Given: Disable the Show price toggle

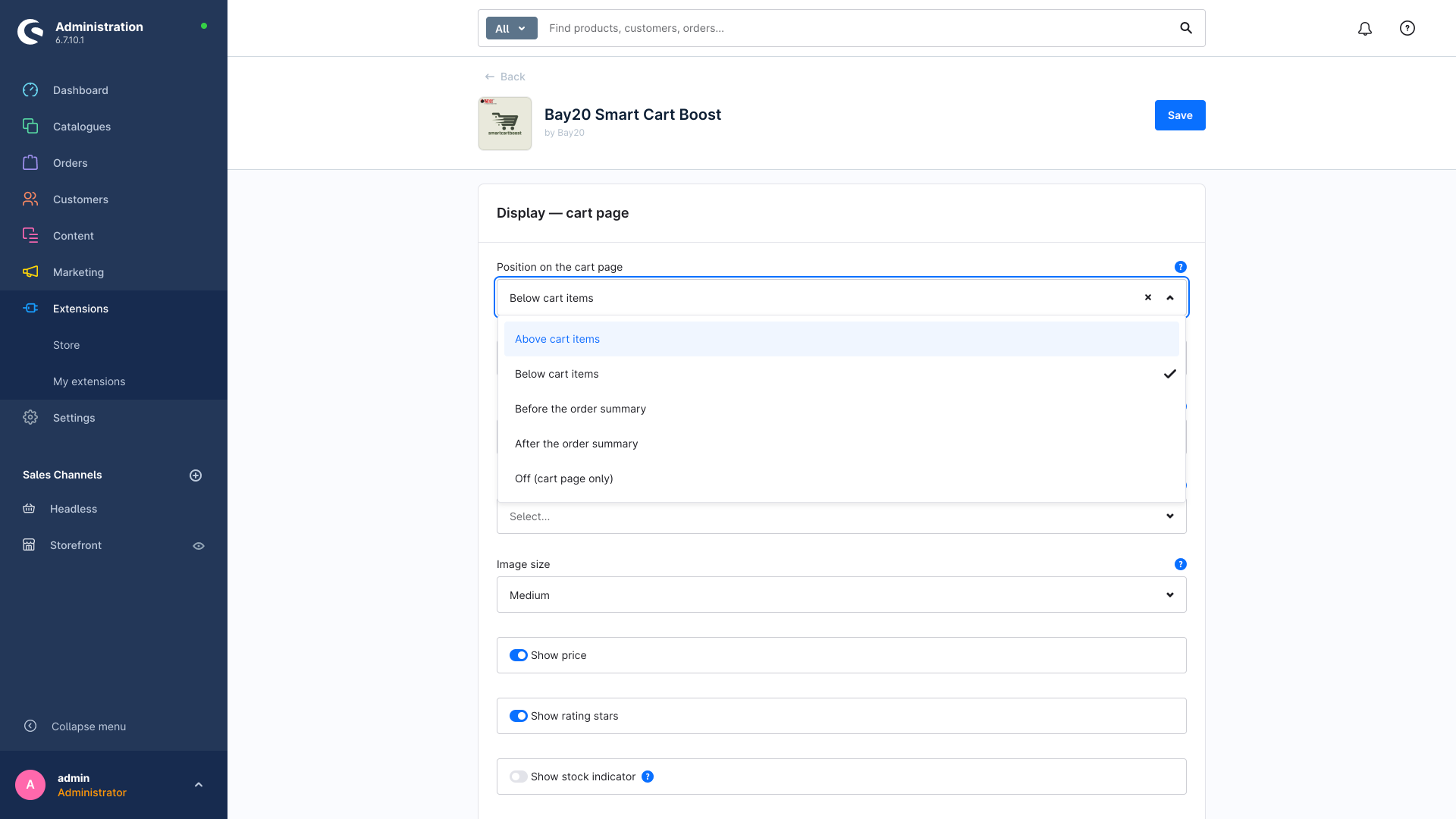Looking at the screenshot, I should [x=519, y=655].
